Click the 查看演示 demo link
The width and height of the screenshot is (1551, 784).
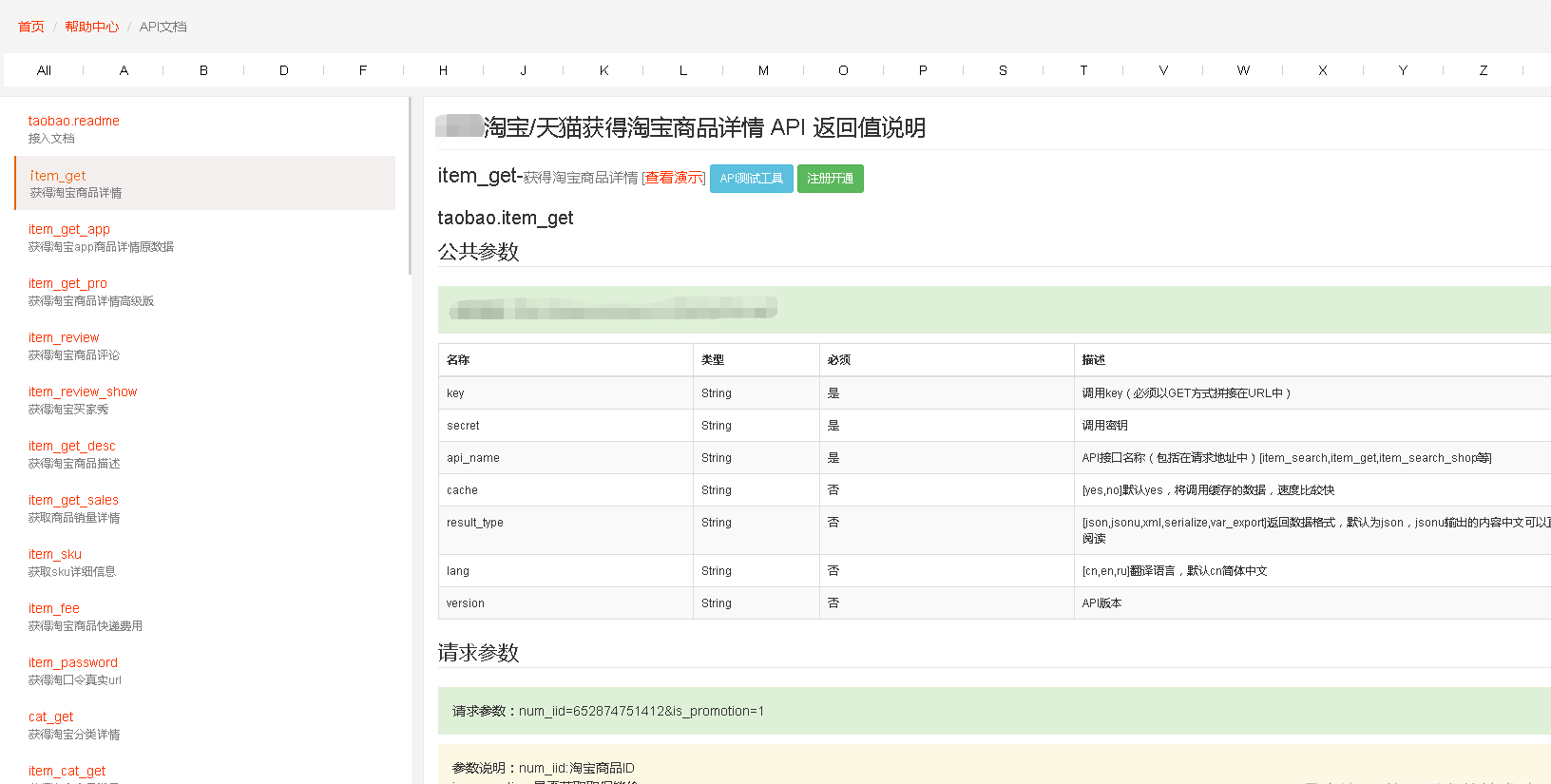click(674, 178)
